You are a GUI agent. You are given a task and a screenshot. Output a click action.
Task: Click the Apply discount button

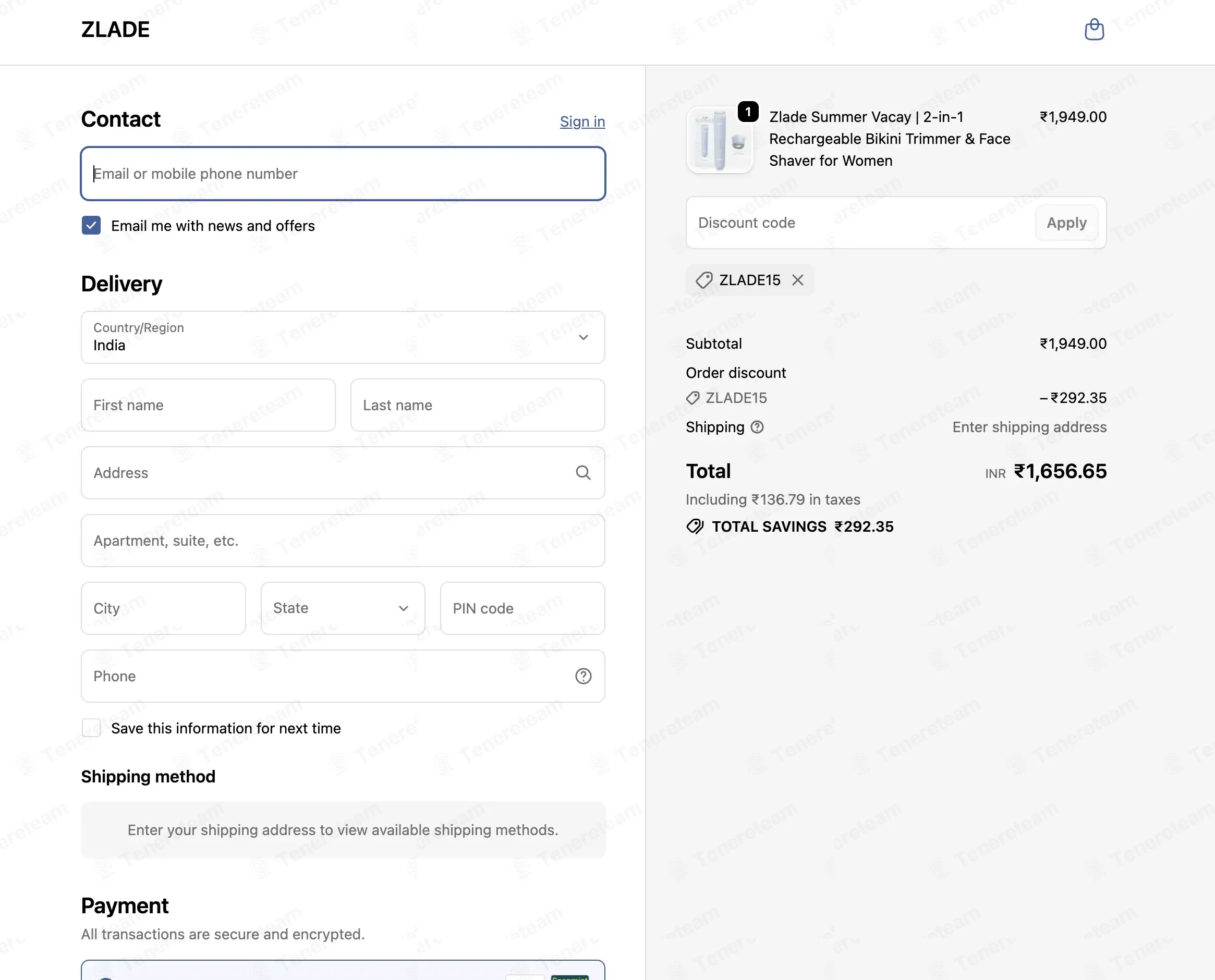[x=1066, y=223]
